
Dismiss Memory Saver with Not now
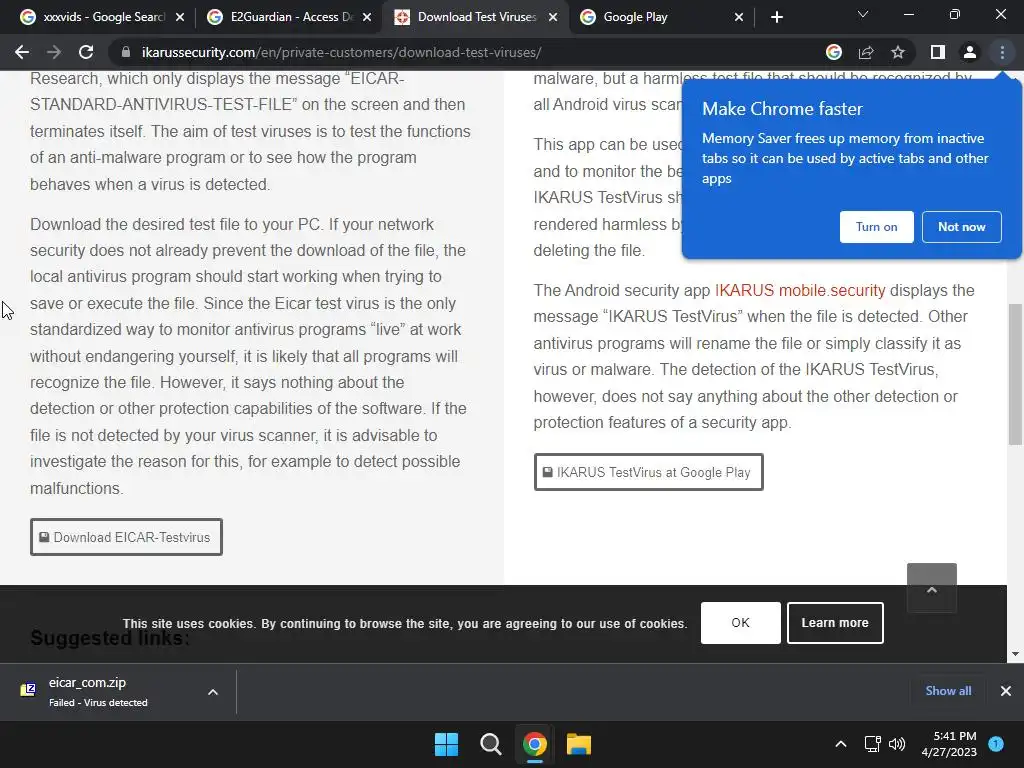point(961,227)
